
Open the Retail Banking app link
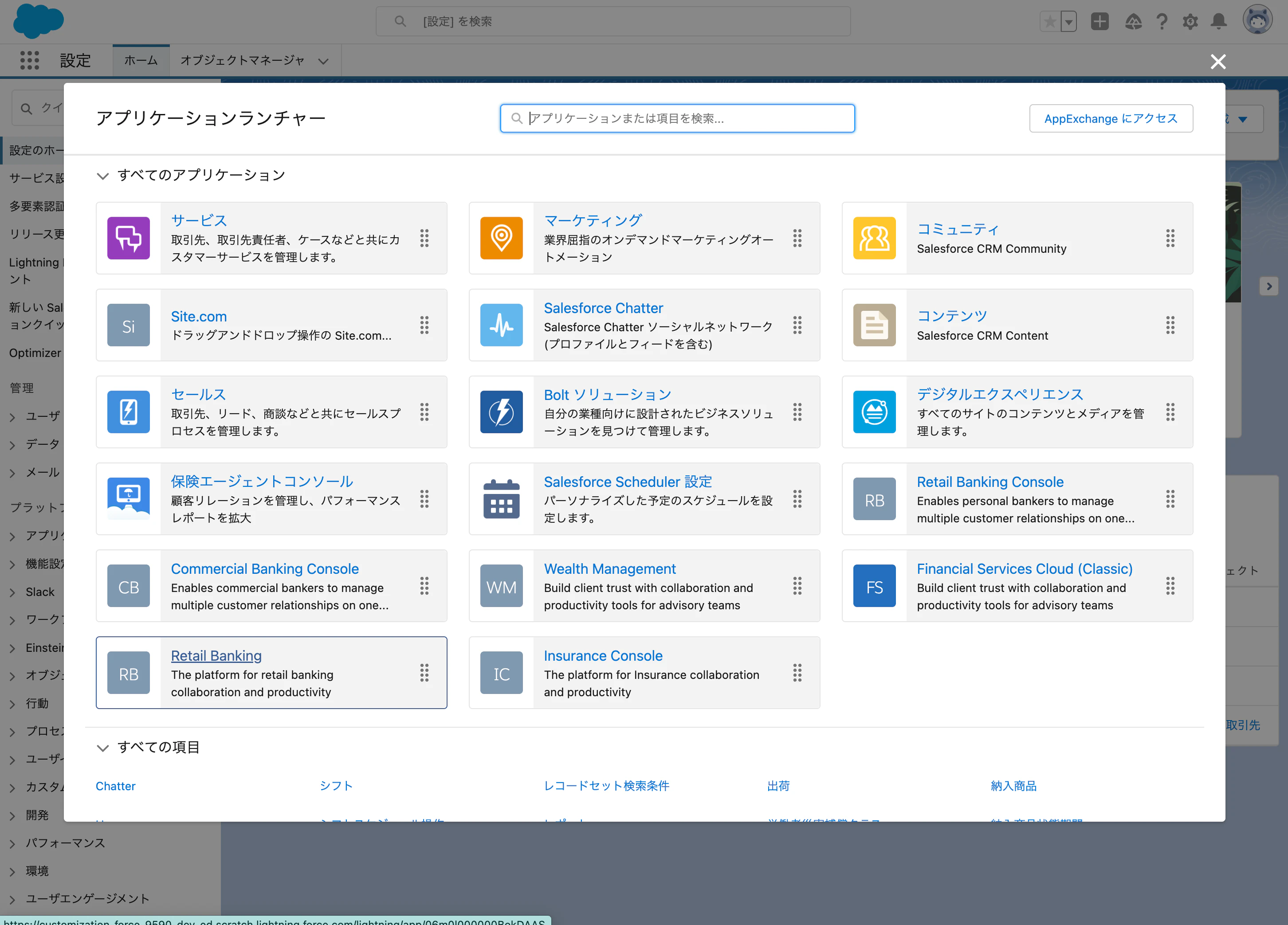click(x=216, y=655)
